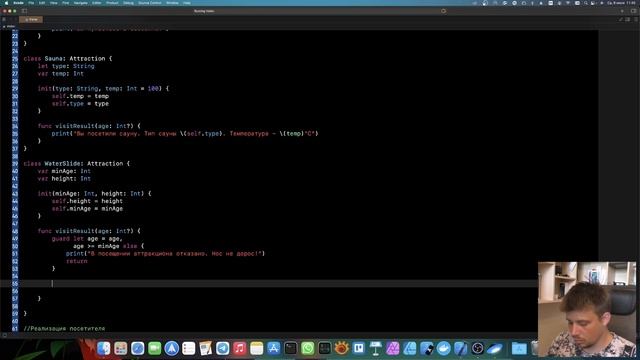Open the Debug menu
The width and height of the screenshot is (640, 360).
coord(128,3)
